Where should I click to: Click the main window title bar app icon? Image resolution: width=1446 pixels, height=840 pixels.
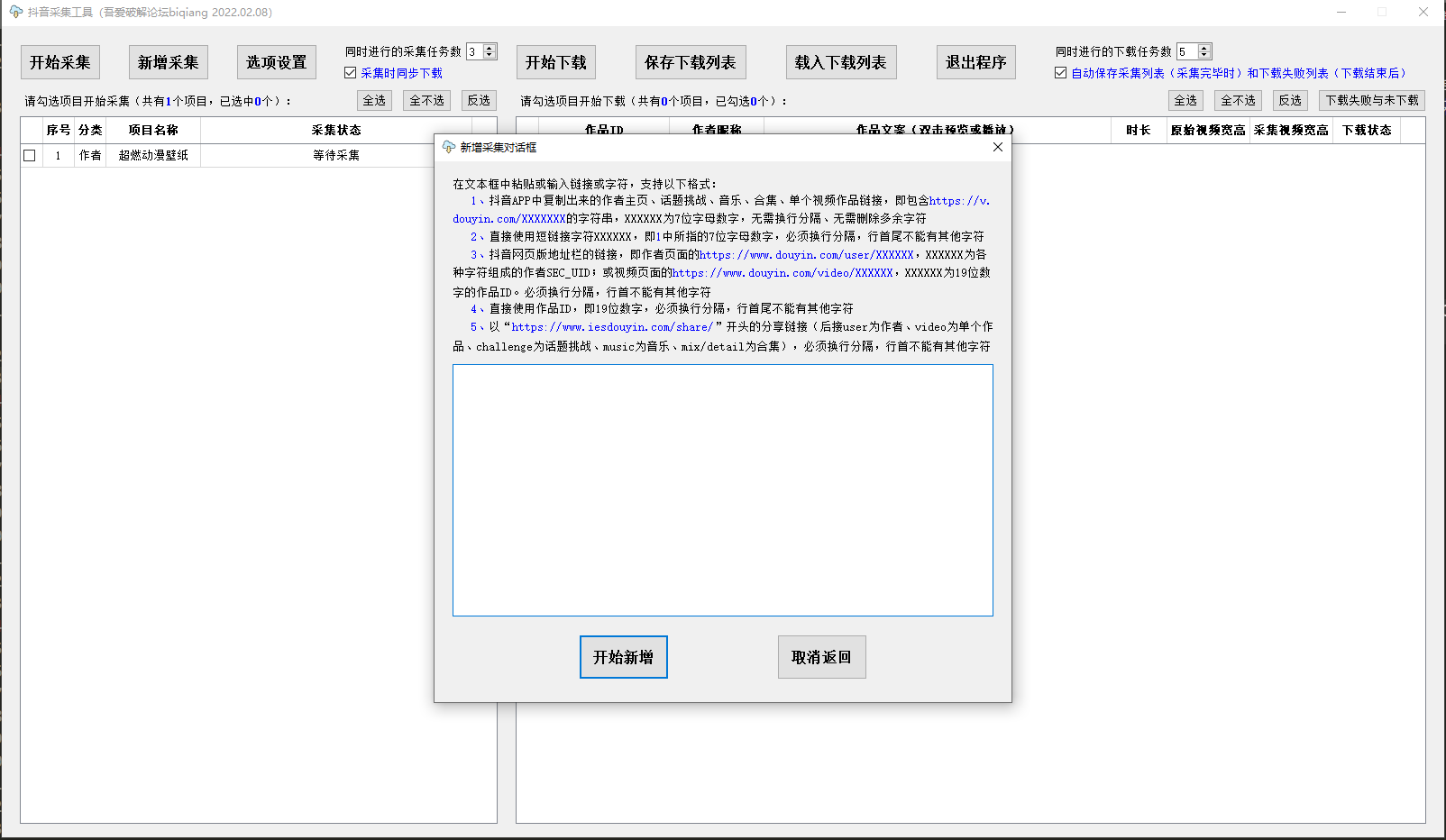(15, 12)
